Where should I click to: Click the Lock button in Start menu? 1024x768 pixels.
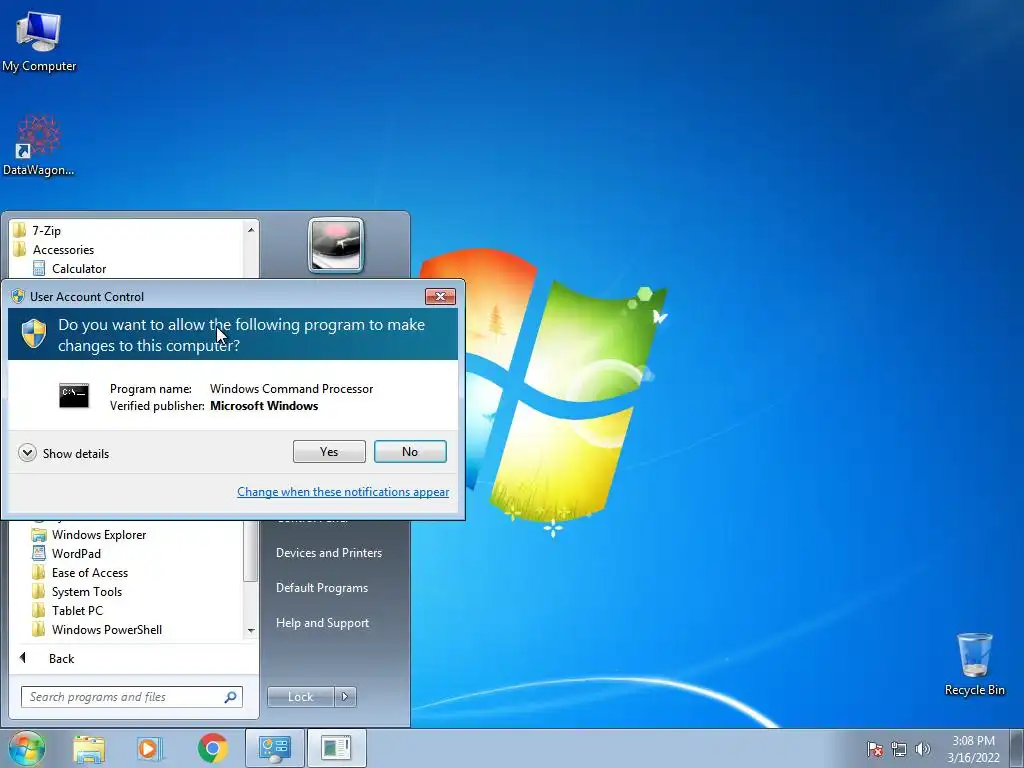(x=300, y=697)
